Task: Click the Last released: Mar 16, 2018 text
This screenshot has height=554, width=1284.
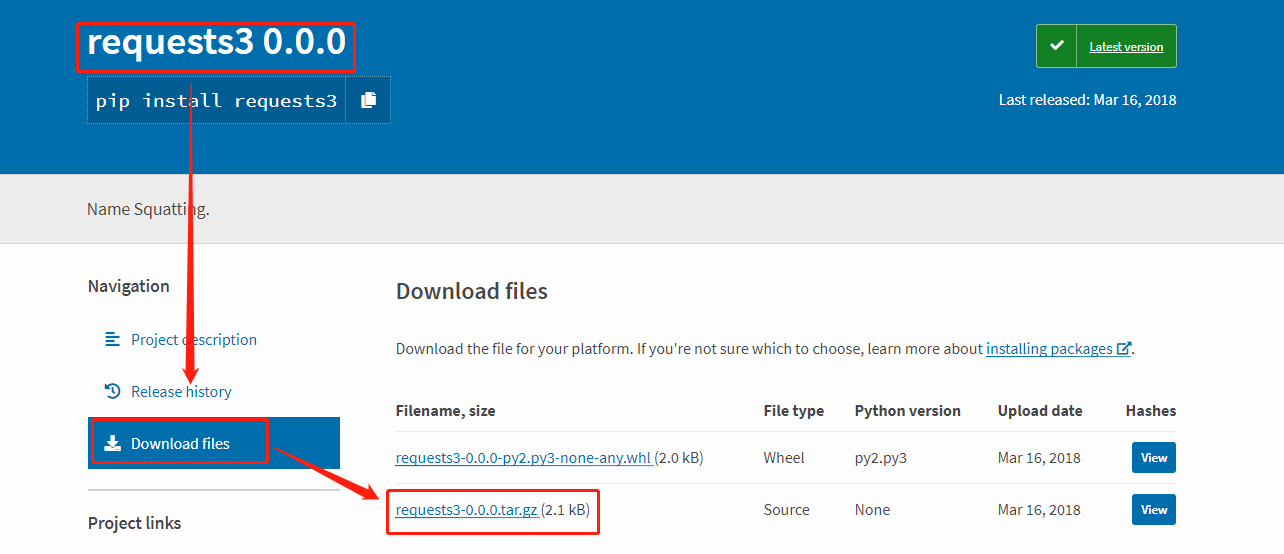Action: pyautogui.click(x=1087, y=100)
